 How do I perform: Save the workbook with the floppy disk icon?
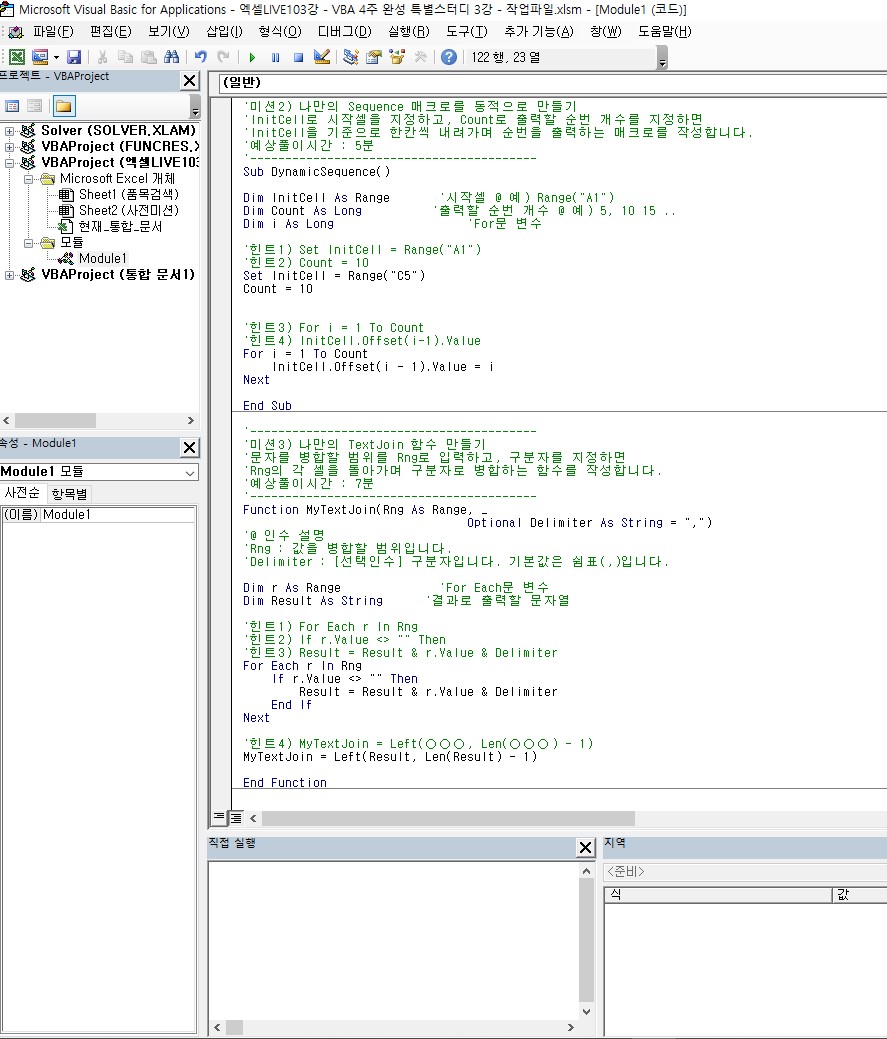point(74,58)
